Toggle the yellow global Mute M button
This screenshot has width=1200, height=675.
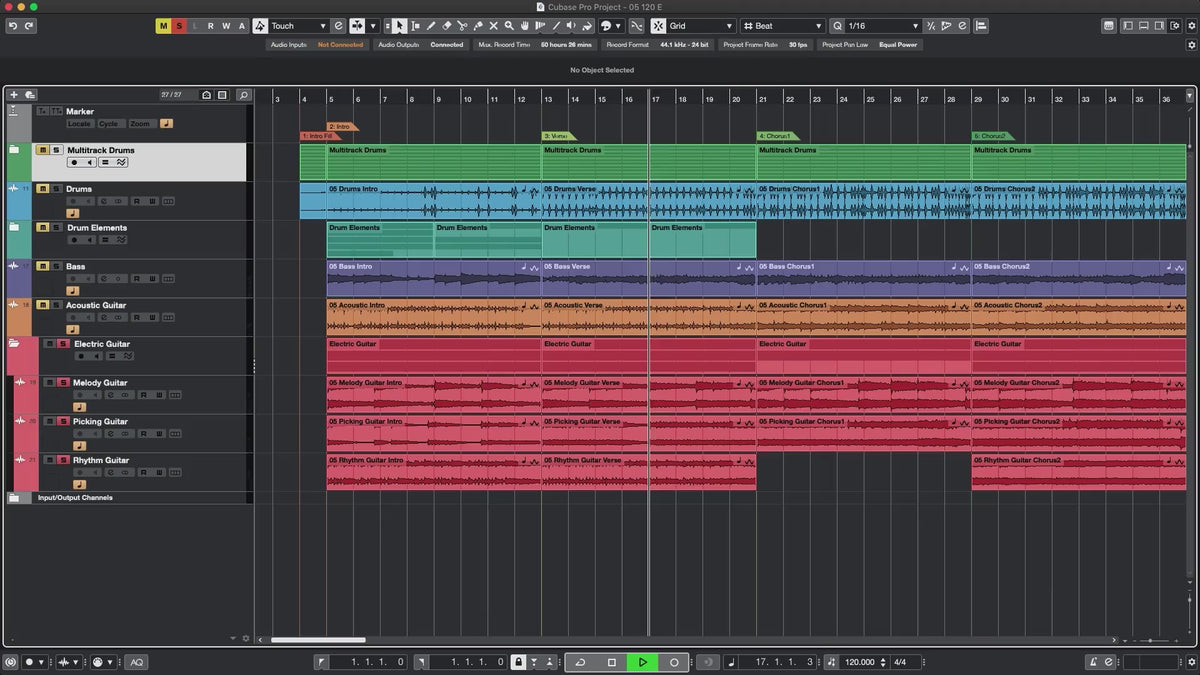(163, 26)
